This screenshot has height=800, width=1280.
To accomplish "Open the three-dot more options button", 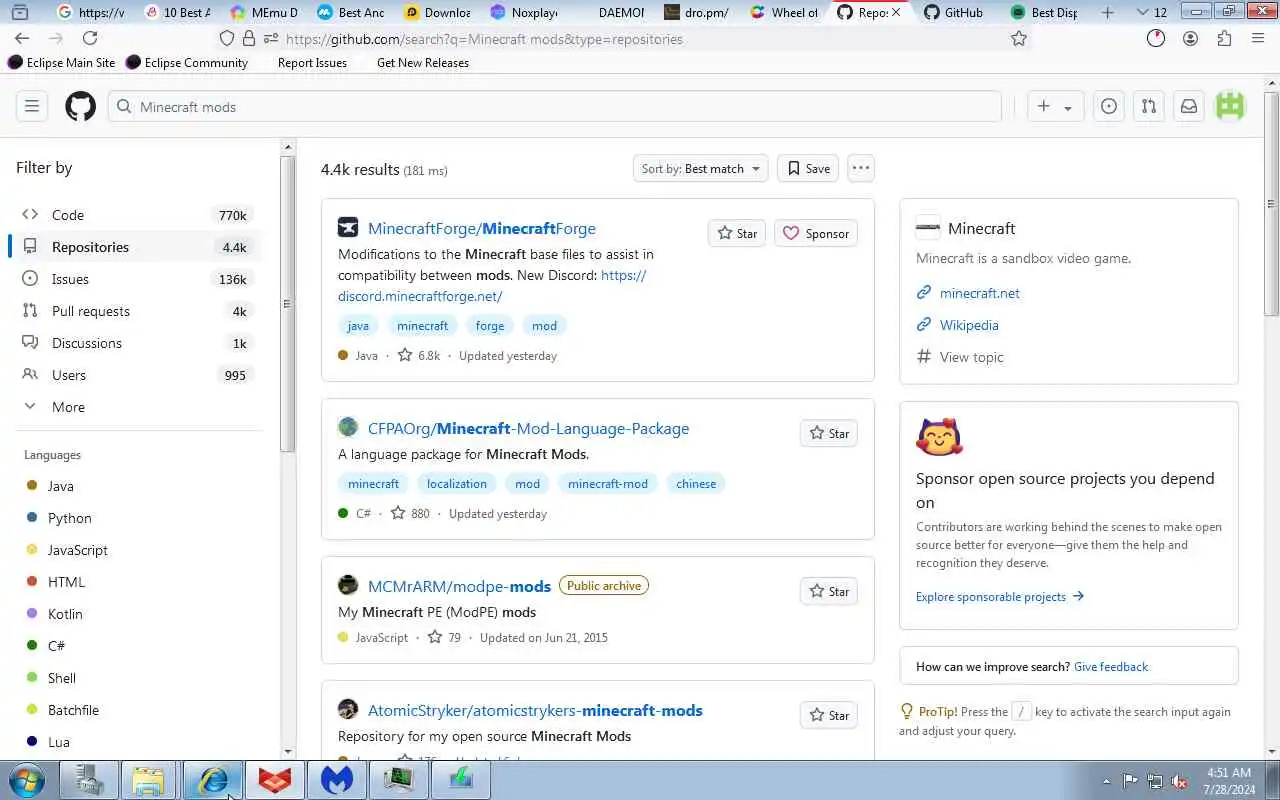I will click(x=861, y=168).
